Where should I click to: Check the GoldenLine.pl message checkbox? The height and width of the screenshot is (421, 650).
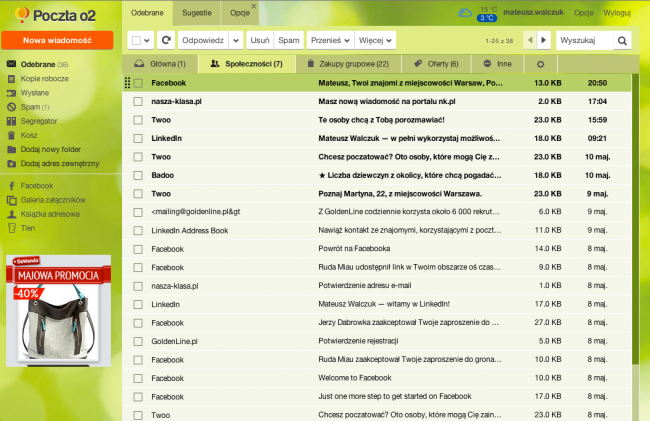coord(138,341)
